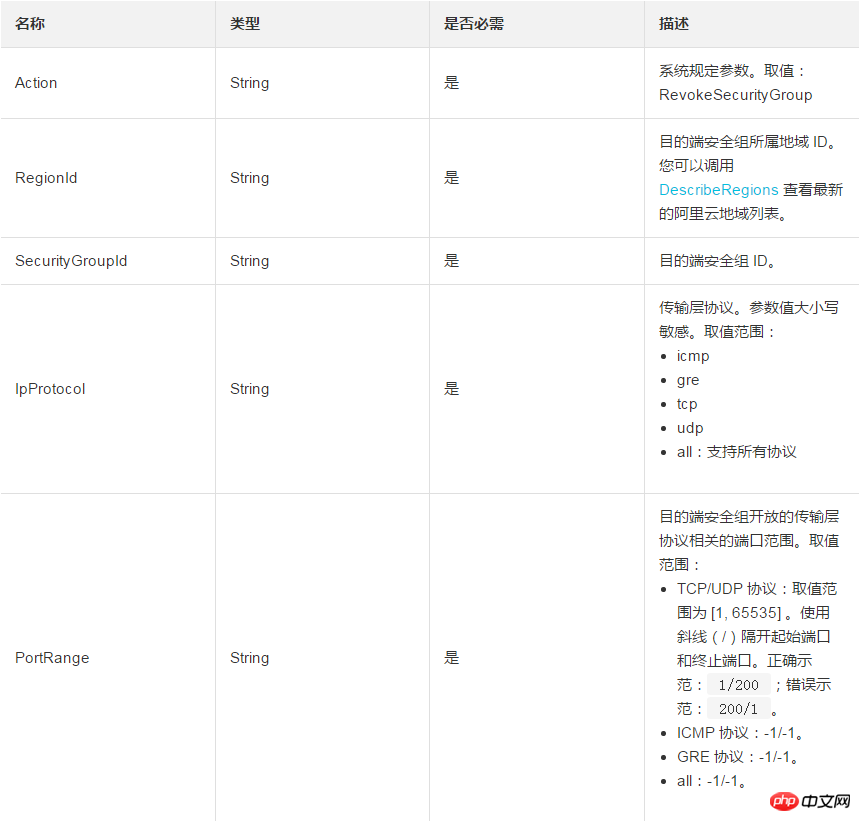This screenshot has width=861, height=821.
Task: Click the ICMP 协议：-1/-1 bullet
Action: pyautogui.click(x=740, y=733)
